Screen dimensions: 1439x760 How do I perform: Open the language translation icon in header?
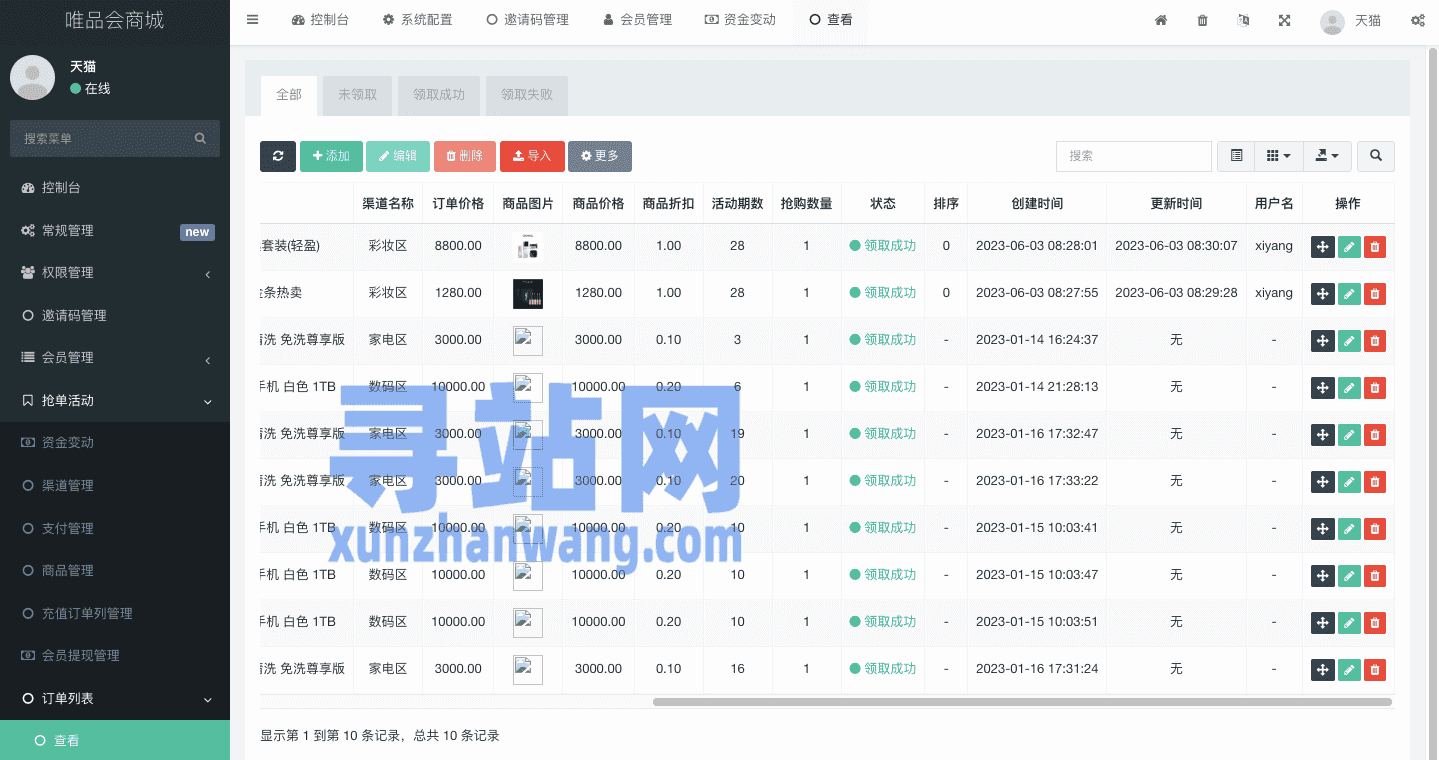[x=1243, y=20]
